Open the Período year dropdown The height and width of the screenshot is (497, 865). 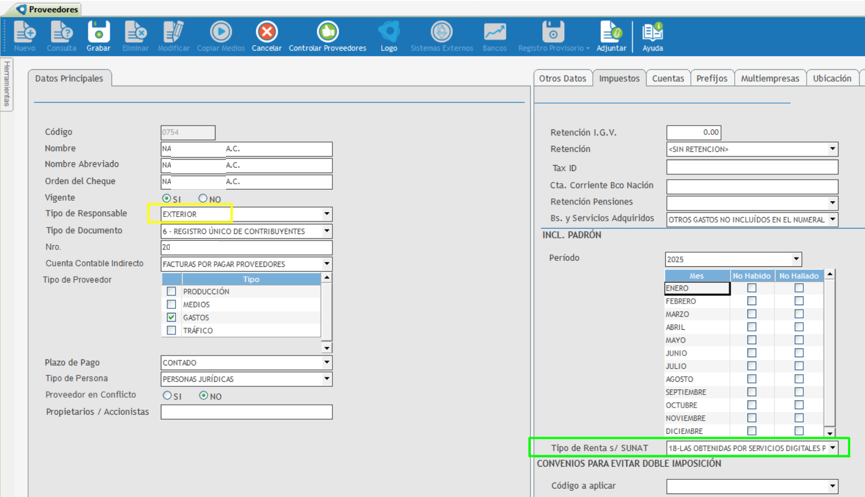click(x=796, y=259)
